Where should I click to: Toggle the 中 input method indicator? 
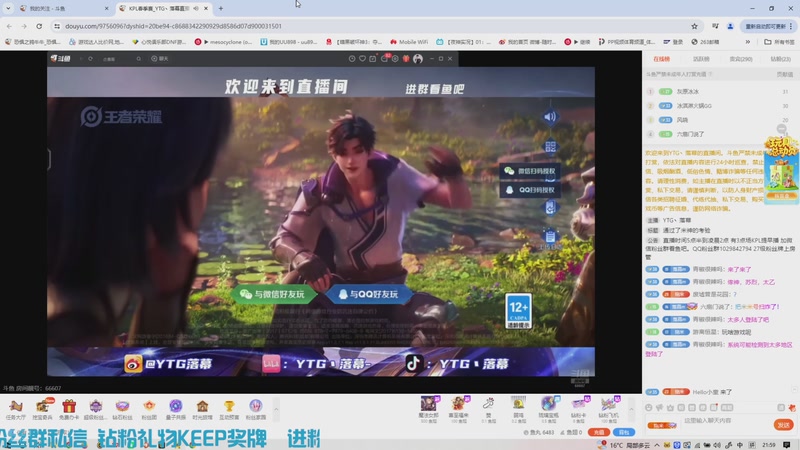(x=740, y=445)
